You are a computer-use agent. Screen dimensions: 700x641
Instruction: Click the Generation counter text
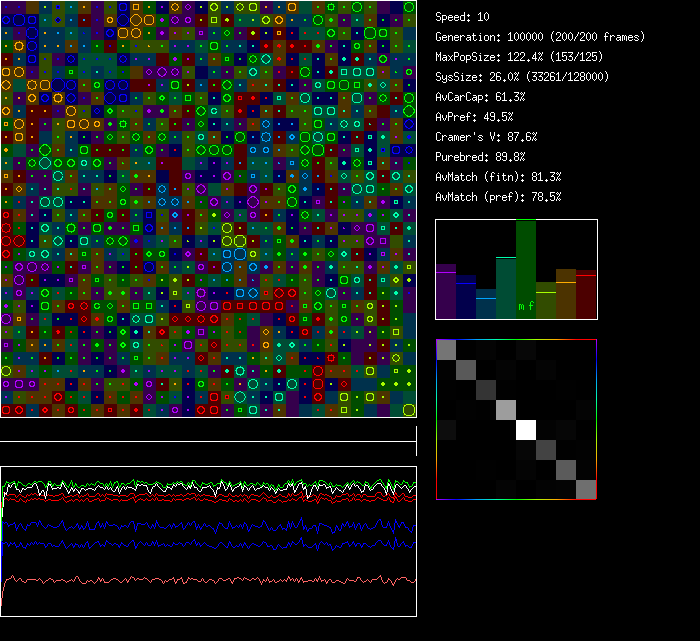tap(540, 37)
